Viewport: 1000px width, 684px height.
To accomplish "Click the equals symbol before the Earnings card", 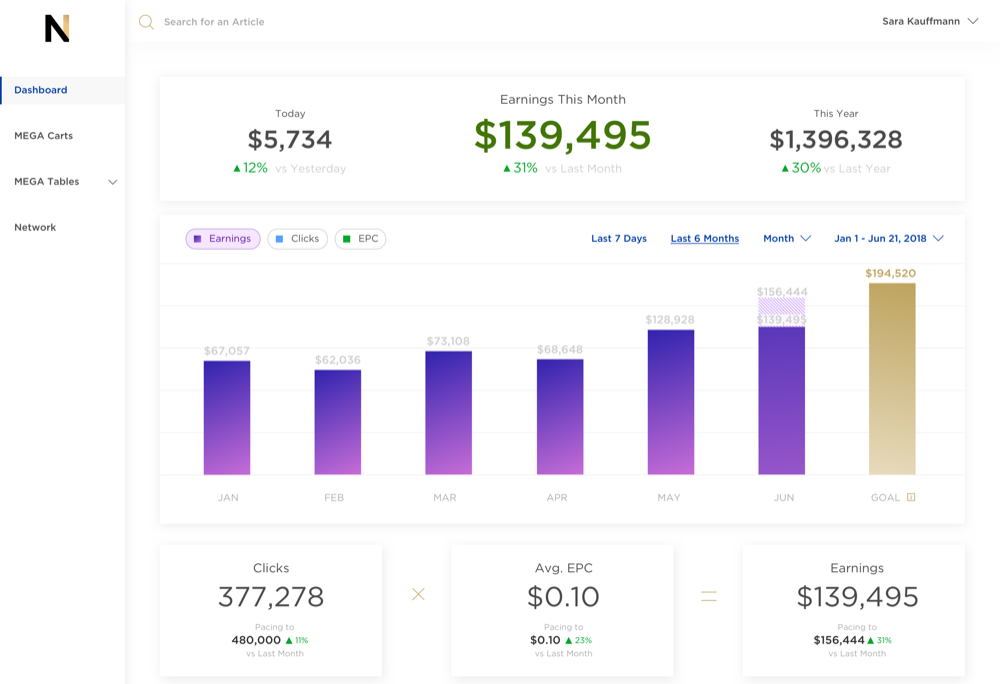I will pyautogui.click(x=708, y=596).
